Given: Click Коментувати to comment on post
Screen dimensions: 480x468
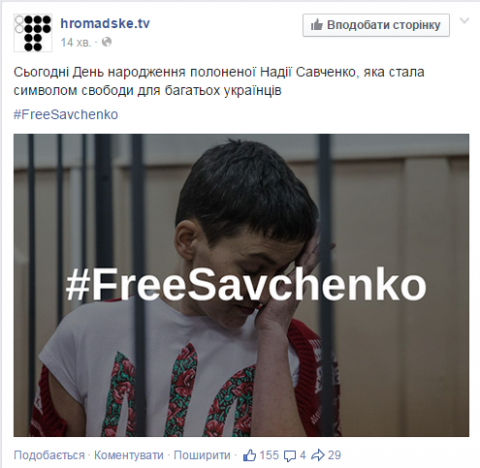Looking at the screenshot, I should coord(129,455).
